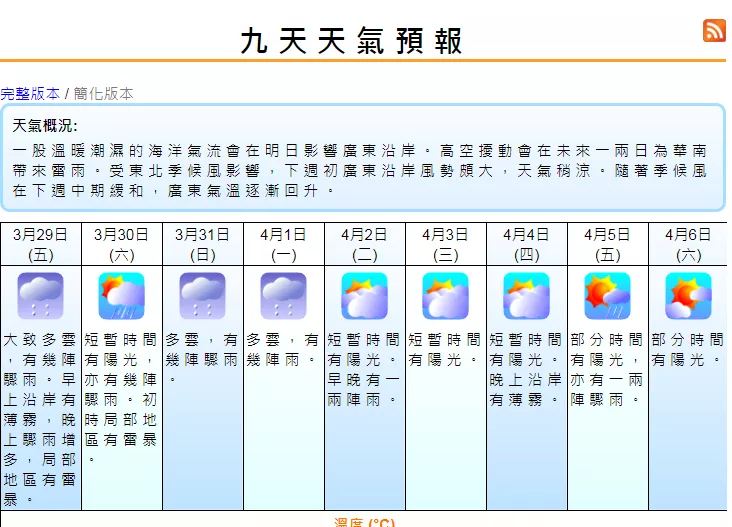Open the RSS feed icon

(x=714, y=30)
